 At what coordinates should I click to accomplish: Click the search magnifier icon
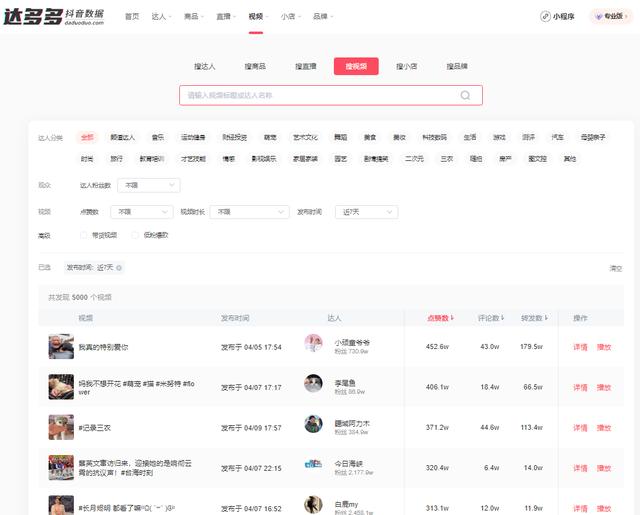(x=465, y=95)
